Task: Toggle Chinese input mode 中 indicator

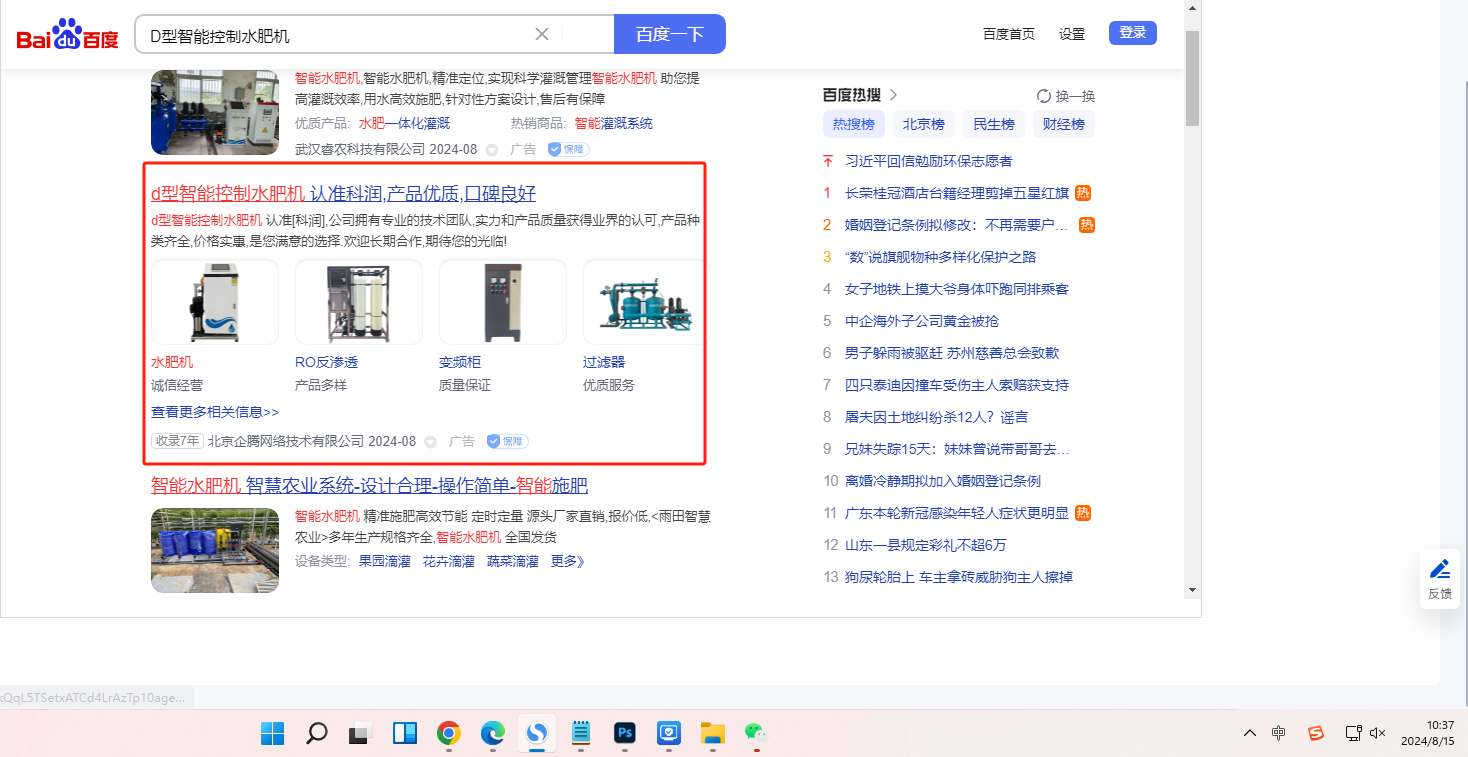Action: point(1279,733)
